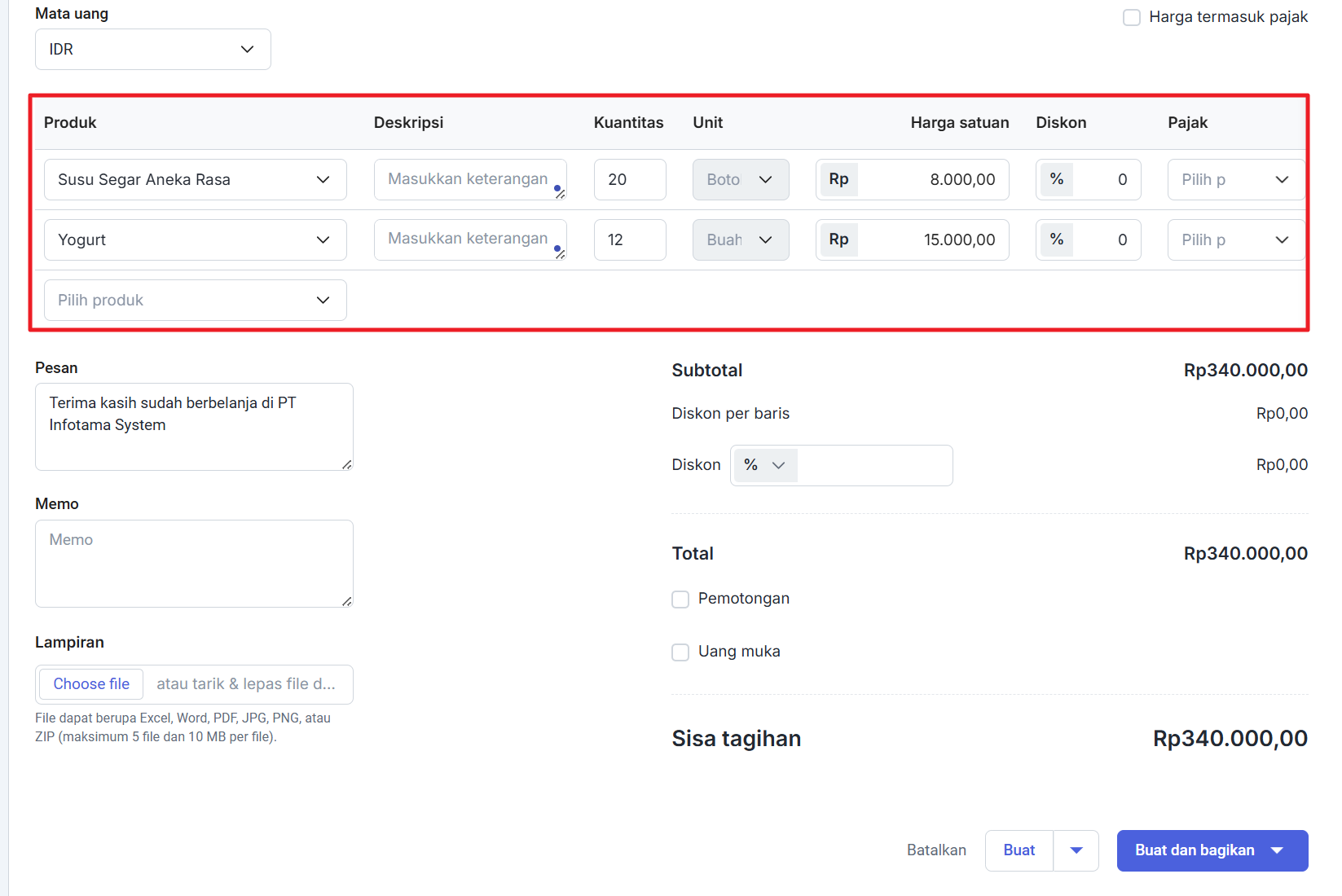Tick the Pemotongan checkbox

(x=680, y=600)
